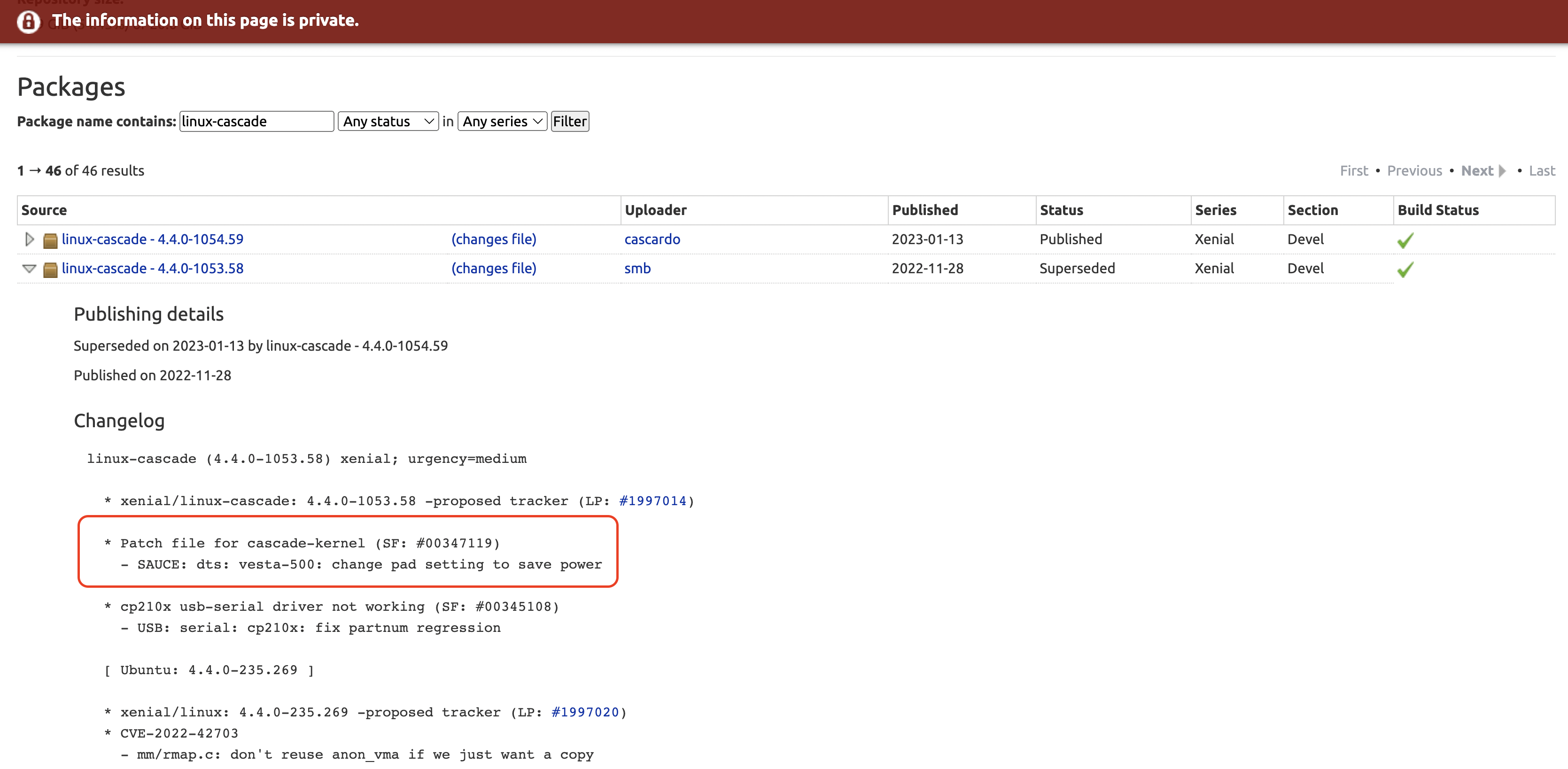Collapse the linux-cascade 4.4.0-1053.58 row
Viewport: 1568px width, 769px height.
(29, 268)
